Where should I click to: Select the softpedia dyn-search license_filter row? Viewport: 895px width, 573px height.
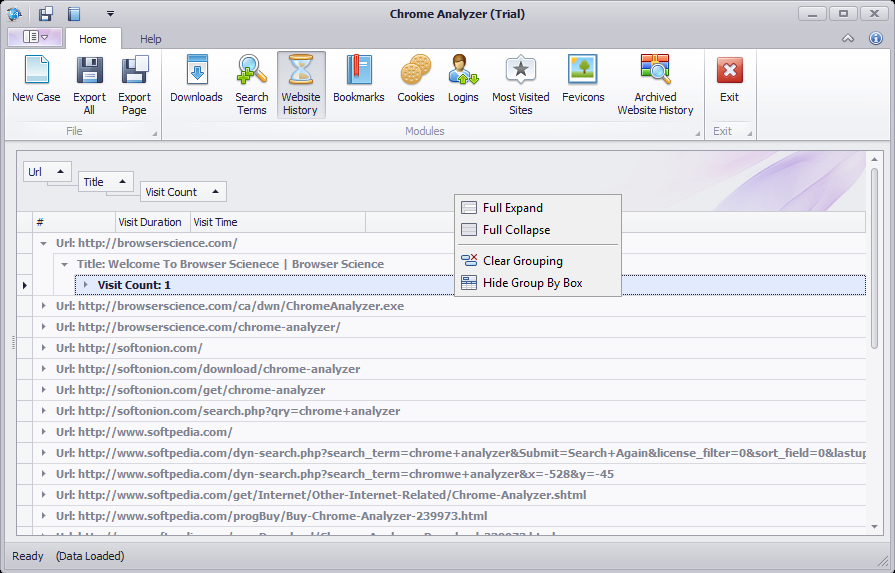[449, 453]
